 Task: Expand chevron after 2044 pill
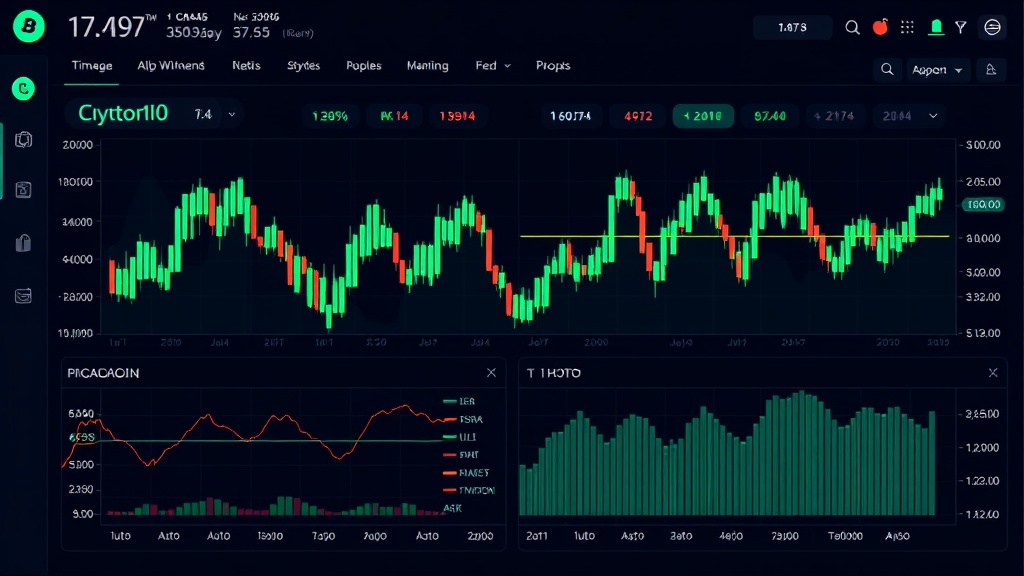[933, 116]
